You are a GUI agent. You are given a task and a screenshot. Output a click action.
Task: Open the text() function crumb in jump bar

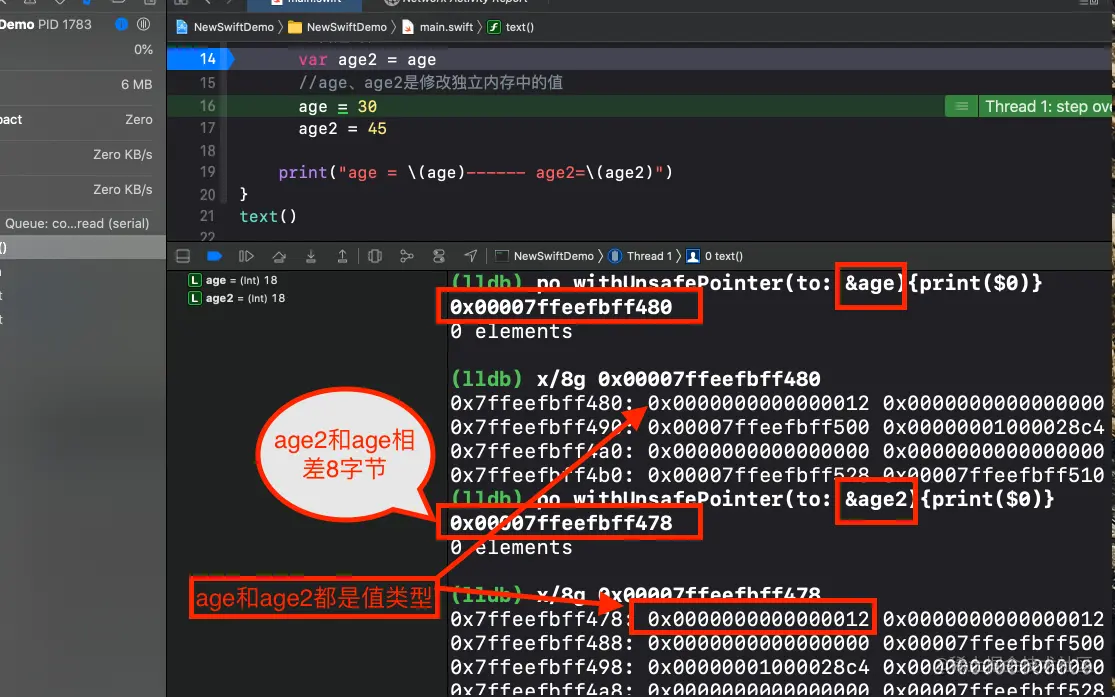511,27
